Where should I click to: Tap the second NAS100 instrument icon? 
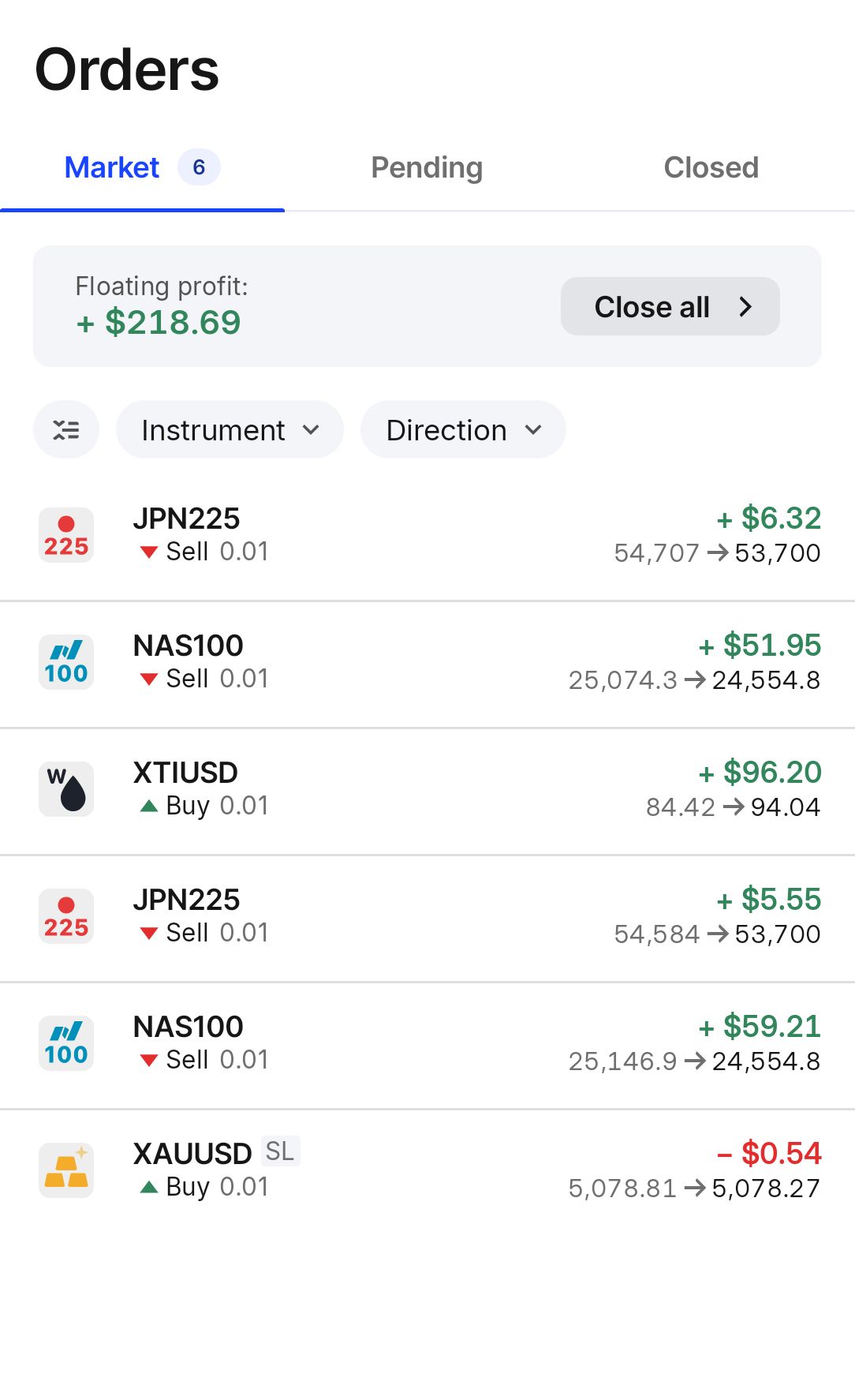click(66, 1043)
